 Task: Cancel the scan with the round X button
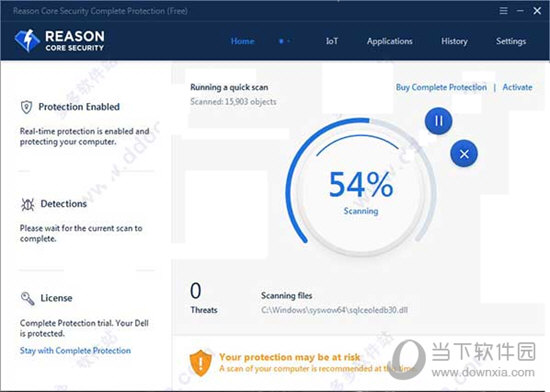pos(464,154)
